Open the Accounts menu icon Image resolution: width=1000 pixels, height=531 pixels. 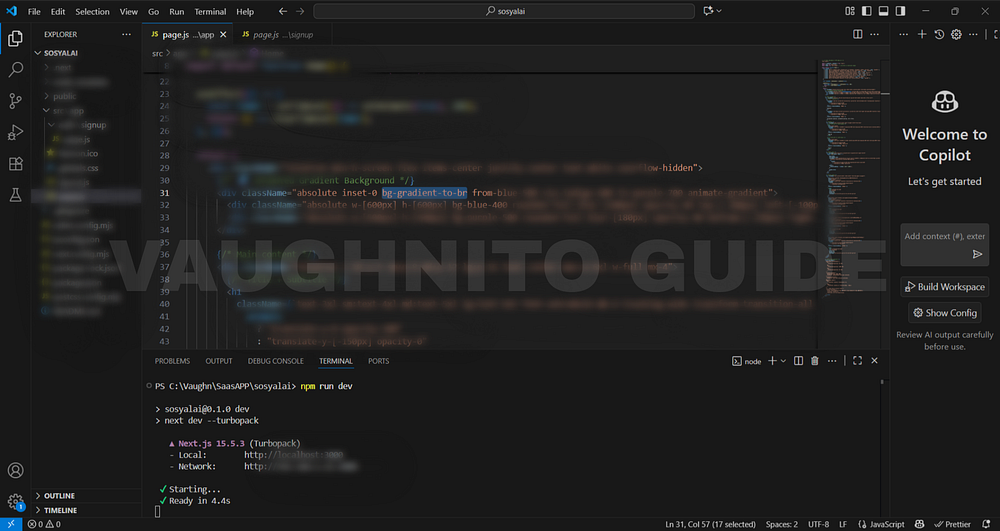click(15, 470)
